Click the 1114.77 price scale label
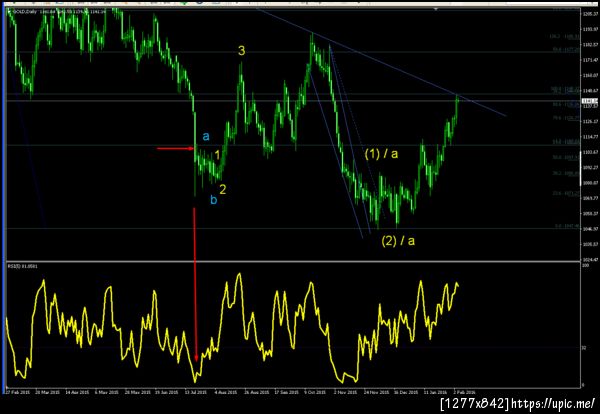This screenshot has height=414, width=600. (590, 137)
